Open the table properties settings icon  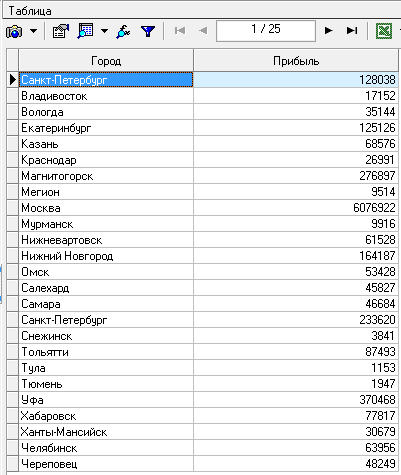point(60,31)
